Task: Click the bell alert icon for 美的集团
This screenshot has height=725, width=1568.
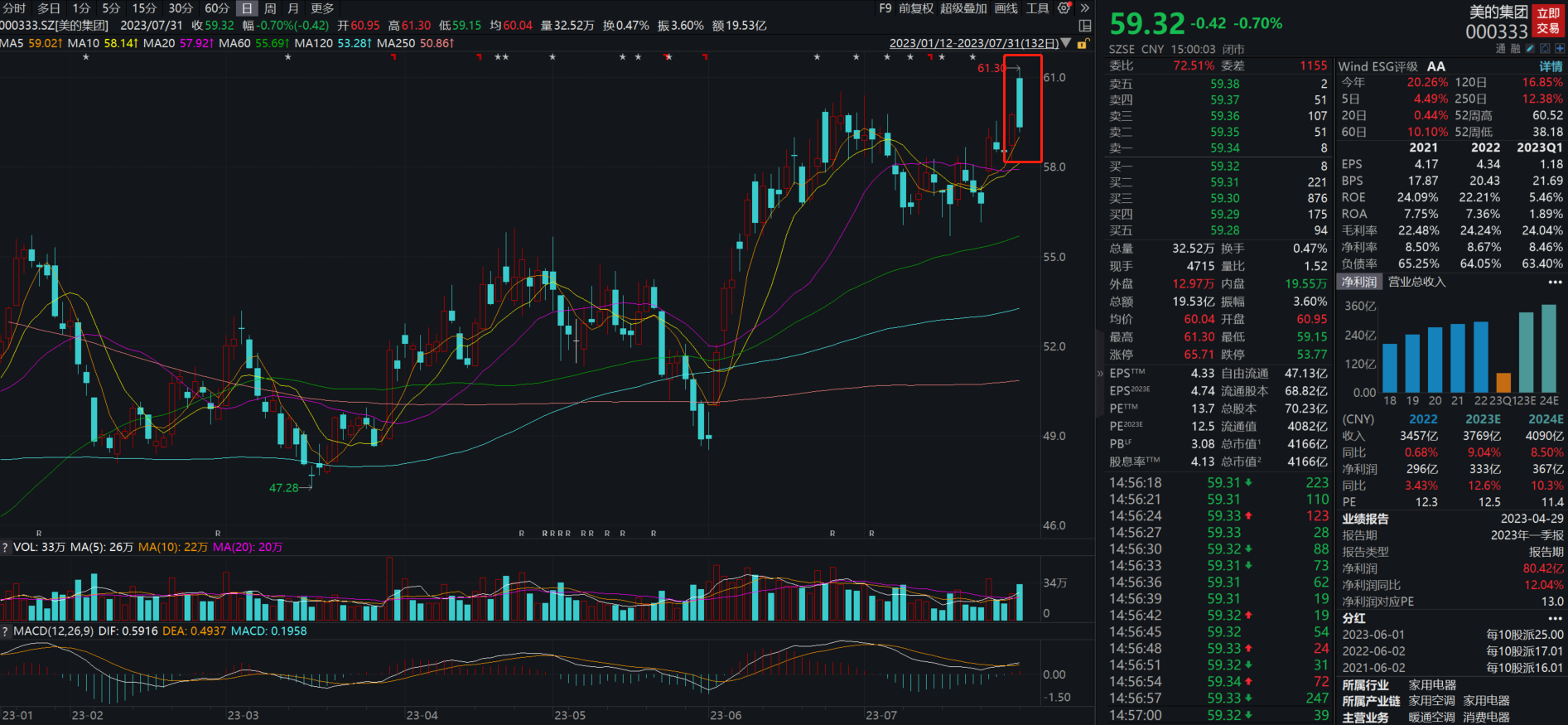Action: point(1545,49)
